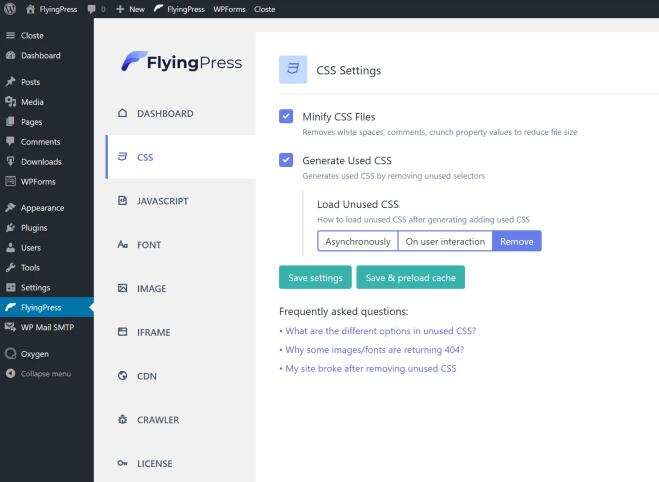Click the Dashboard gauge icon in sidebar
Image resolution: width=659 pixels, height=482 pixels.
point(11,55)
